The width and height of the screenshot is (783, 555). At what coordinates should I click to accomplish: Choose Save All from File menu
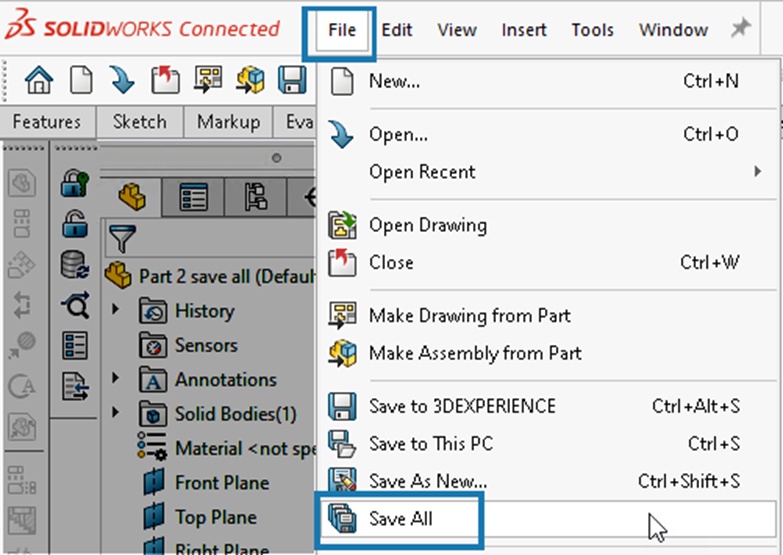click(x=400, y=519)
